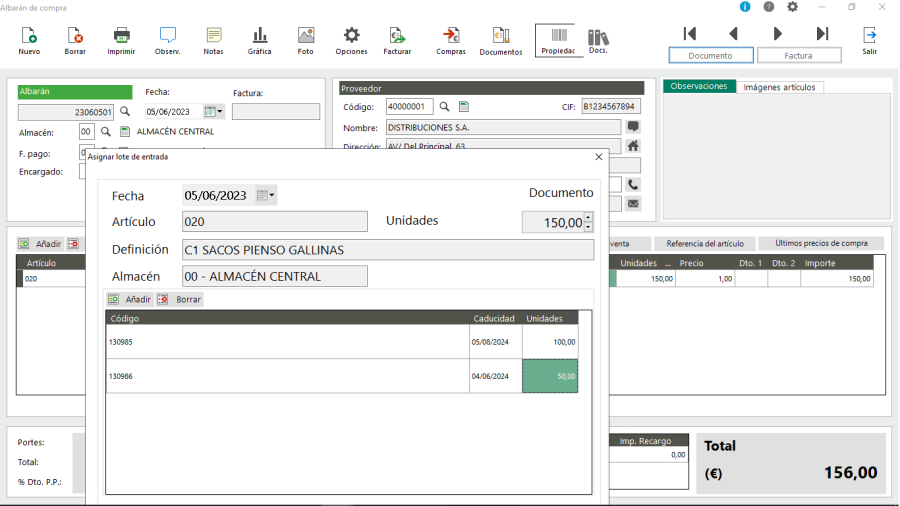The height and width of the screenshot is (506, 900).
Task: Open the date picker in lot dialog
Action: coord(265,195)
